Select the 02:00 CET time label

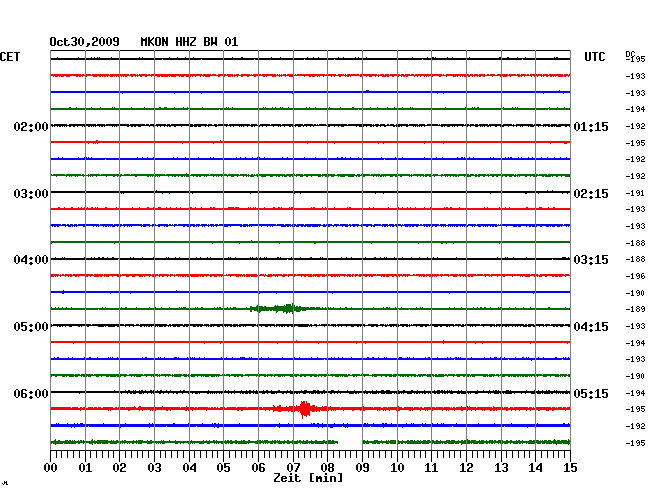(31, 126)
